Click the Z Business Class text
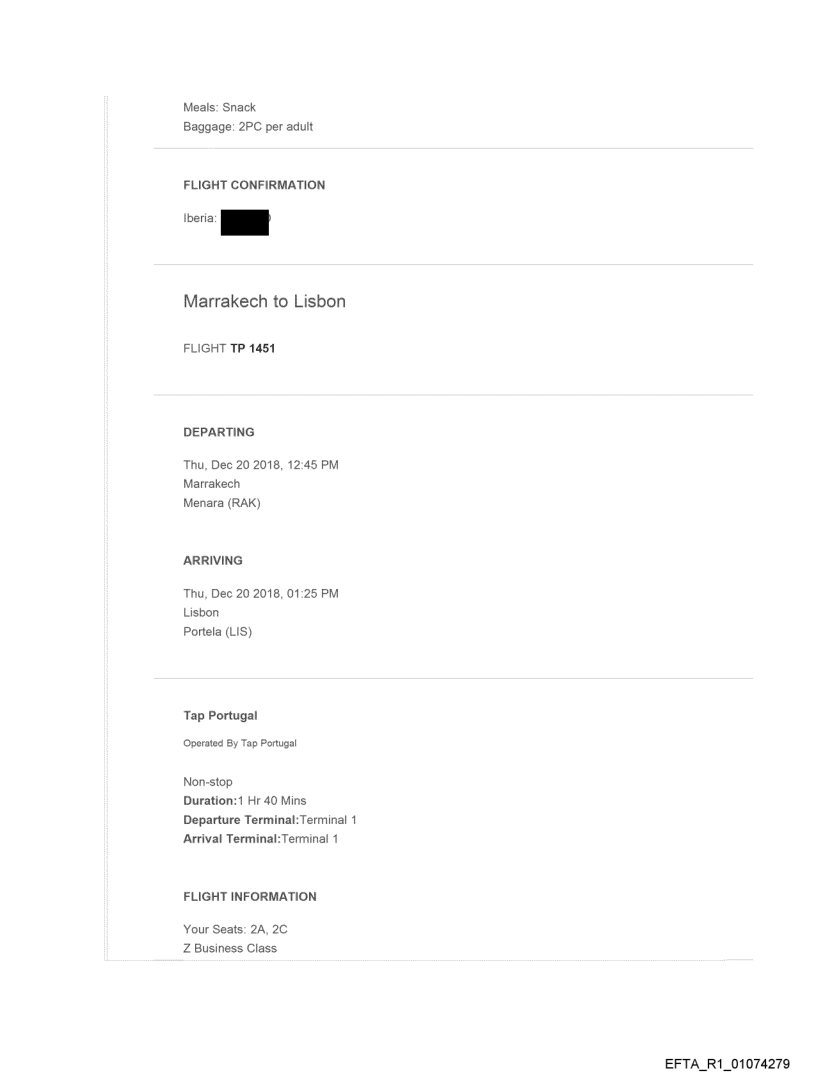 click(x=230, y=948)
